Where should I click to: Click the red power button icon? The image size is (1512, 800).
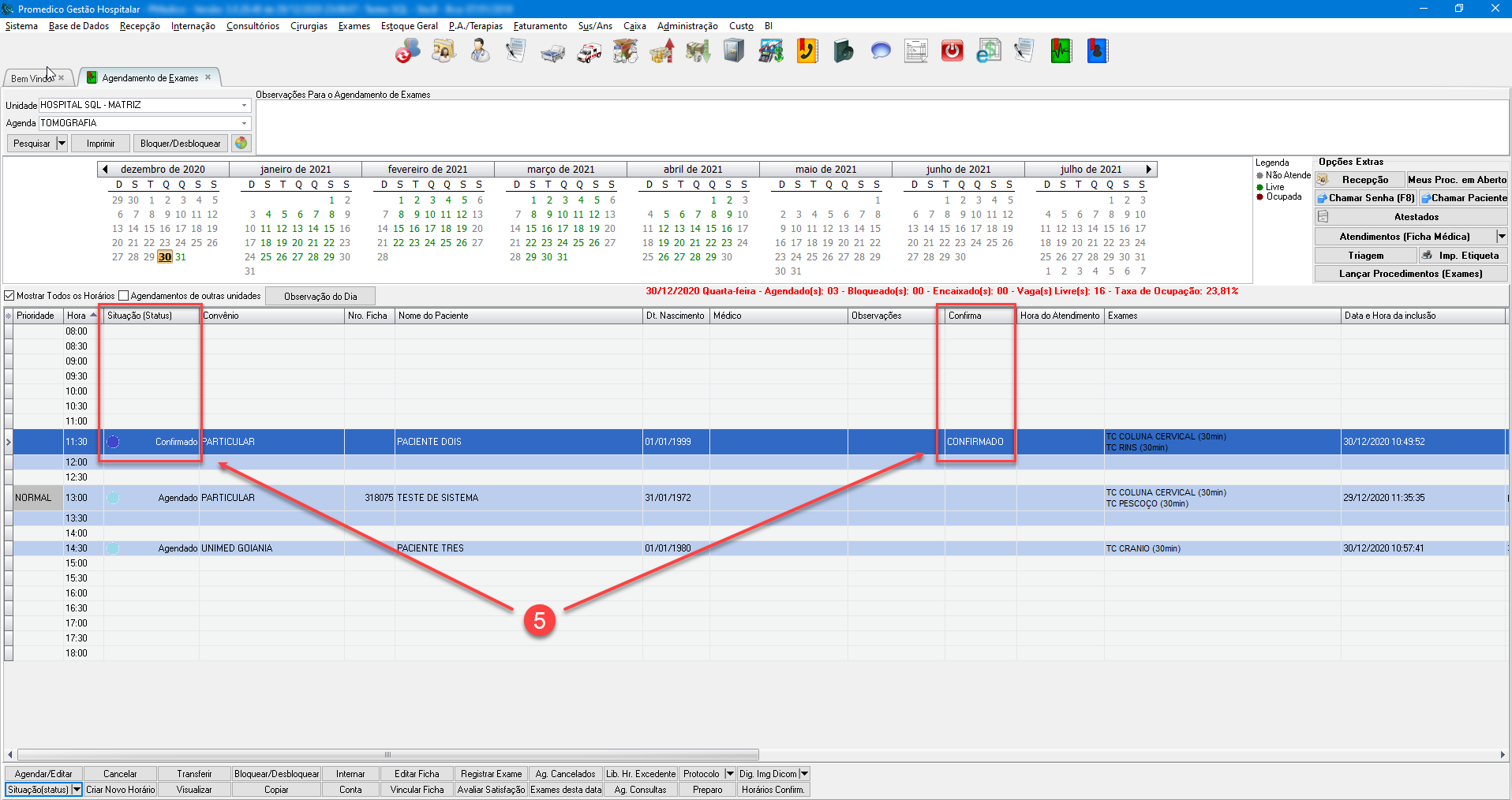point(952,52)
